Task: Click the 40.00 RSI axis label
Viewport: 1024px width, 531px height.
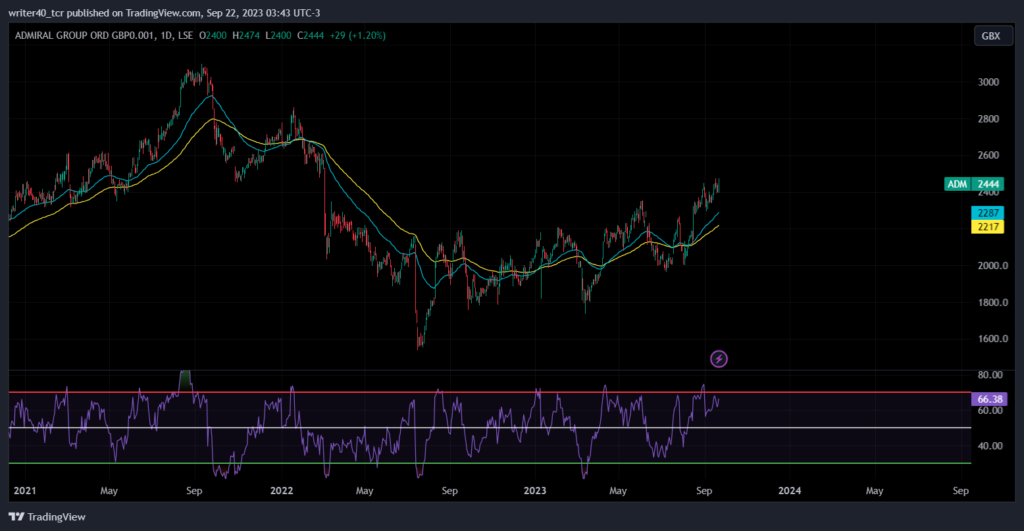Action: click(x=990, y=446)
